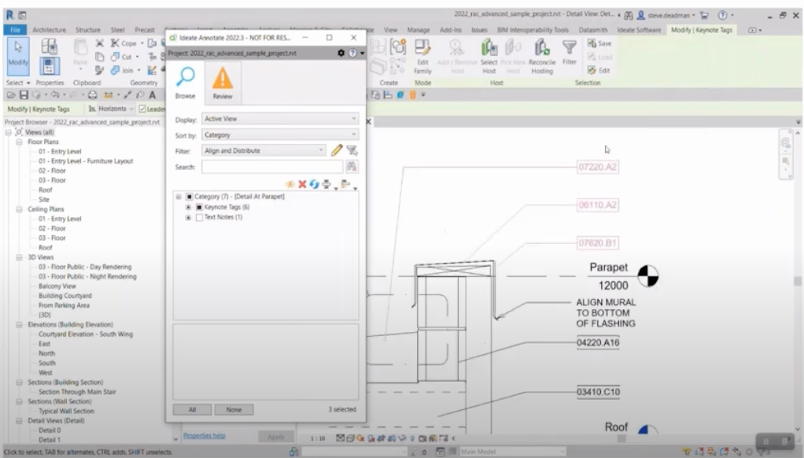Viewport: 804px width, 458px height.
Task: Click the binoculars search icon
Action: tap(352, 167)
